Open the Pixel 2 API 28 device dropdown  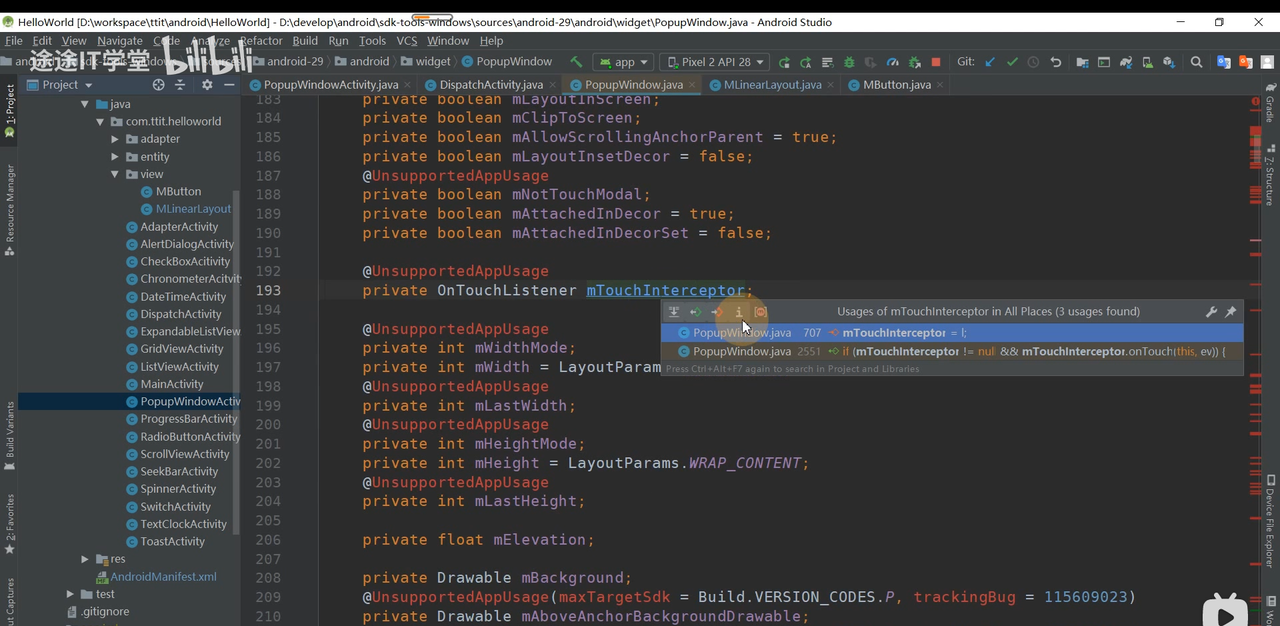click(x=715, y=62)
